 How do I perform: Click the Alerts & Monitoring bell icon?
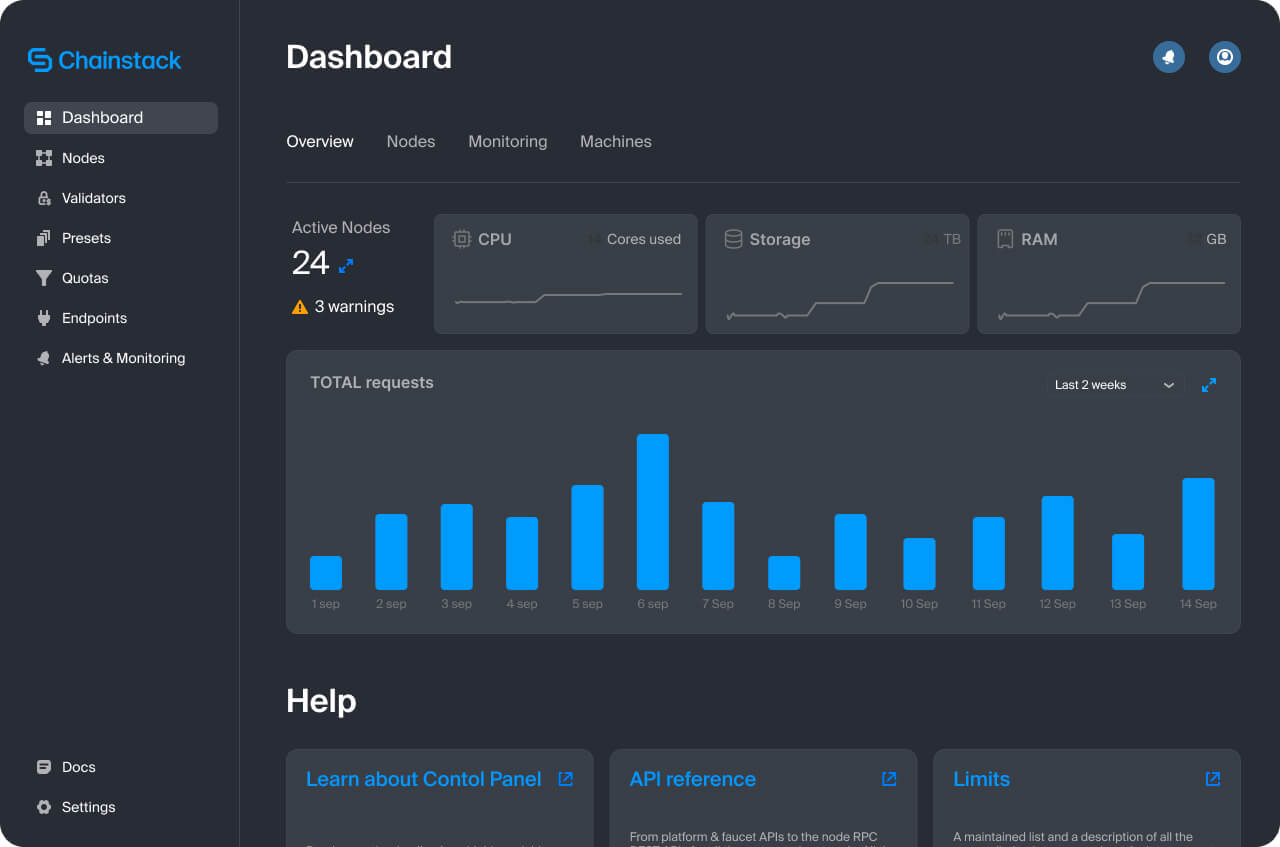click(x=44, y=358)
